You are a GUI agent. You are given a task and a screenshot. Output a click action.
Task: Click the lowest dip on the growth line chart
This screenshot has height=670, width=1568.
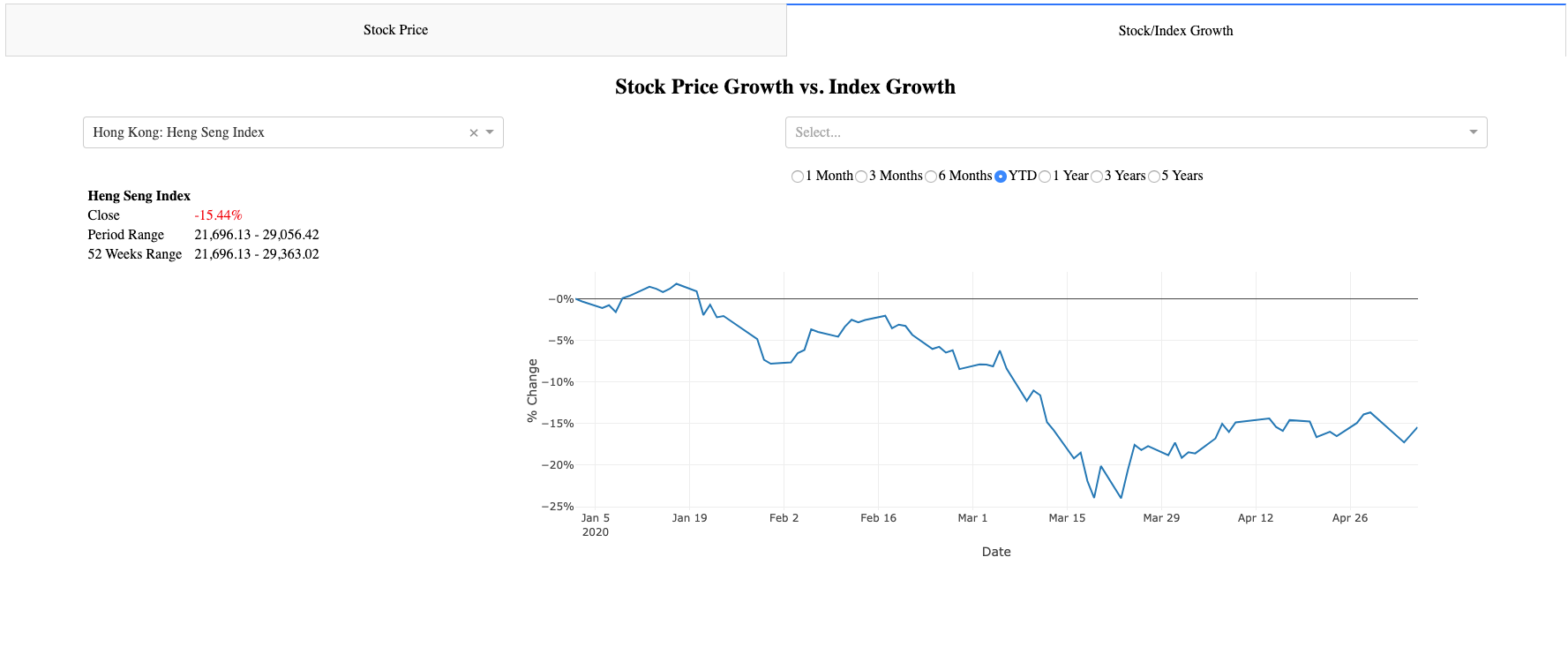coord(1121,498)
